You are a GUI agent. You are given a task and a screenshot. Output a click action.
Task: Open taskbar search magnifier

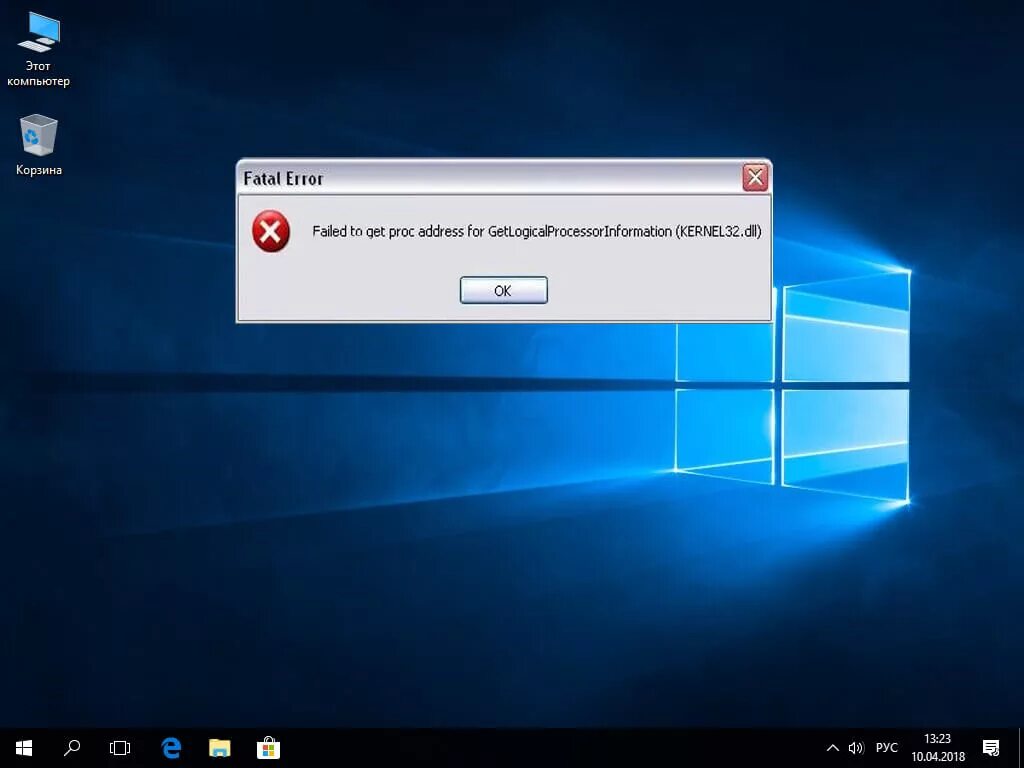[x=72, y=748]
